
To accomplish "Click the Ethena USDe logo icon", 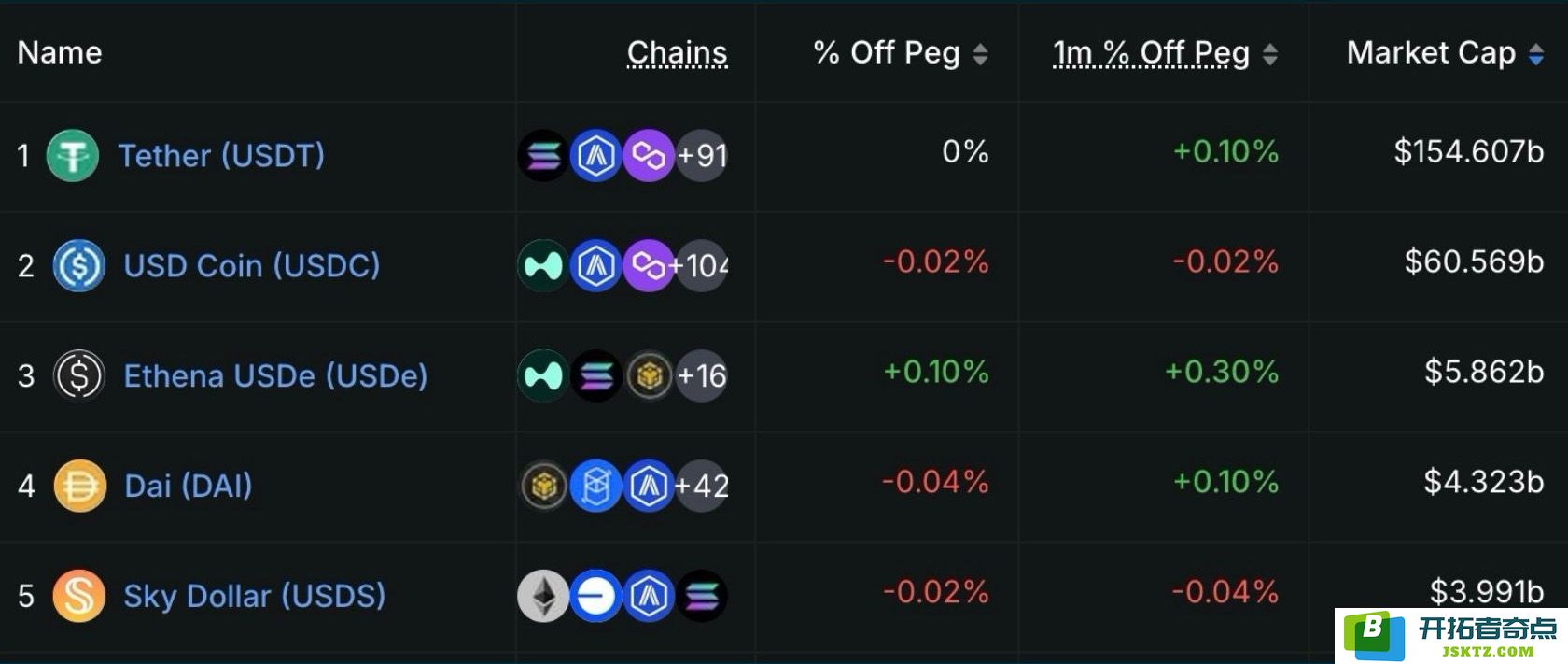I will [79, 375].
